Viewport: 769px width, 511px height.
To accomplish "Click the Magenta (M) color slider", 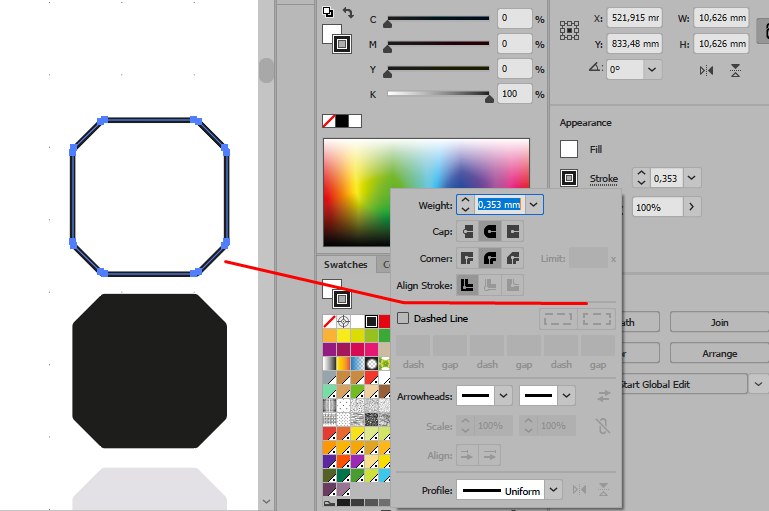I will click(x=438, y=44).
